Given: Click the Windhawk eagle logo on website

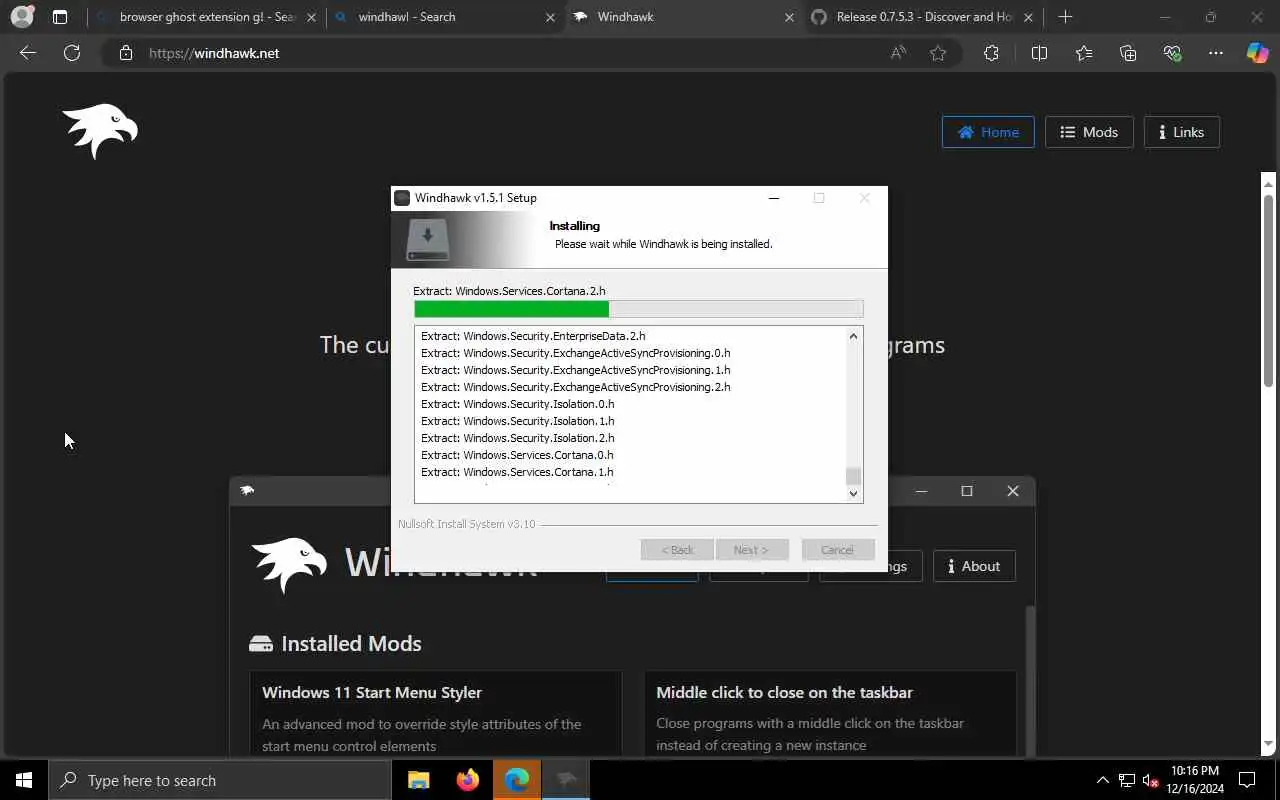Looking at the screenshot, I should pyautogui.click(x=100, y=131).
